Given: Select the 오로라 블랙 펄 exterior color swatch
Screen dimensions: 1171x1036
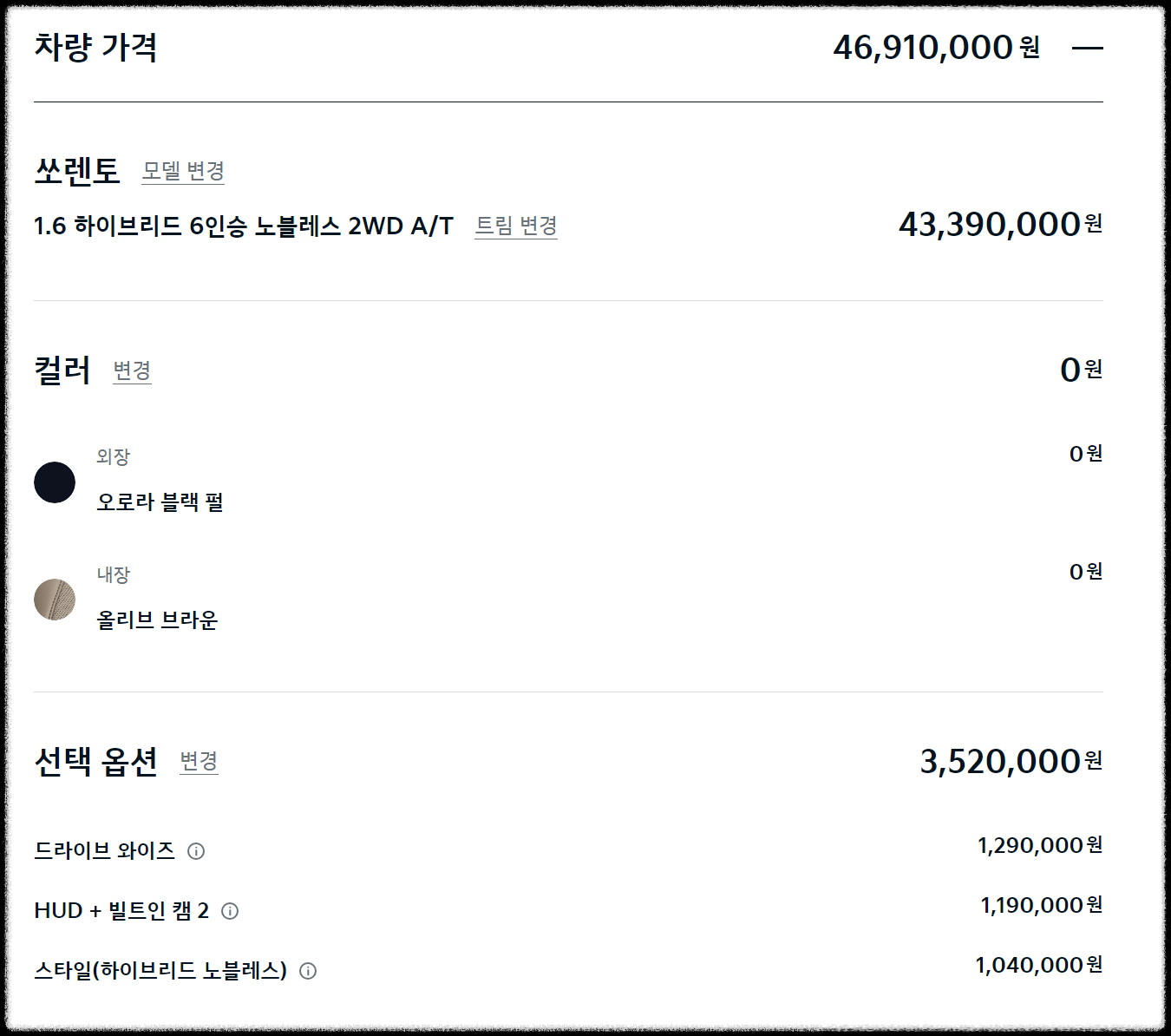Looking at the screenshot, I should (54, 482).
